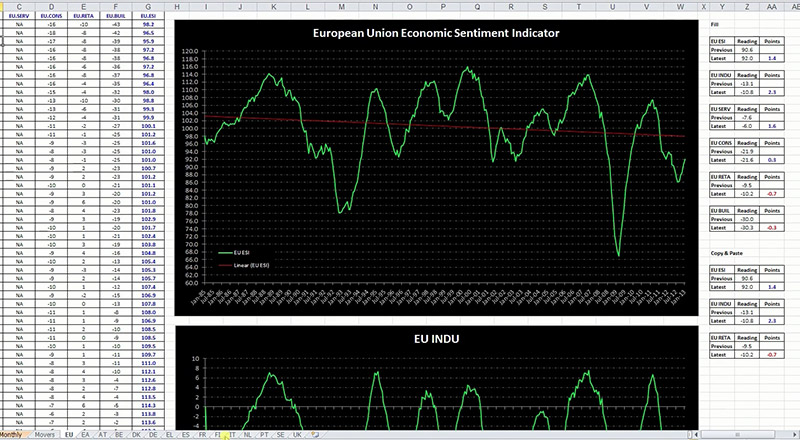Select the cell with value 98.2

[x=148, y=25]
